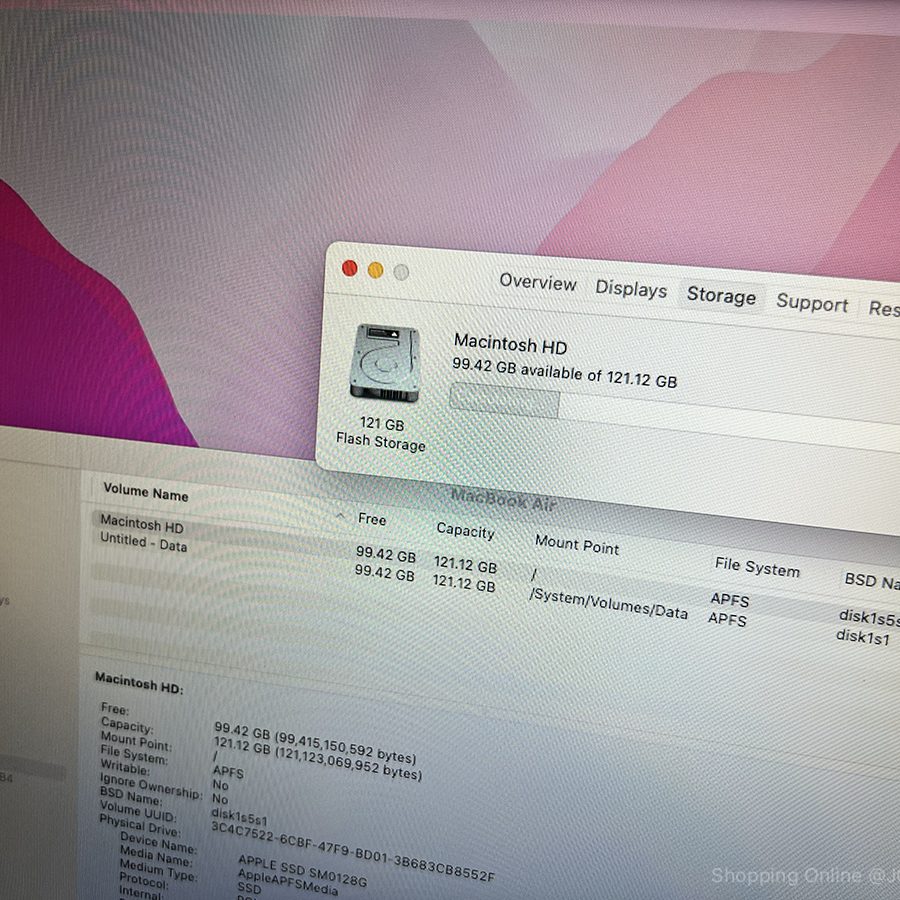Click APFS cell in the Macintosh HD table row
Screen dimensions: 900x900
pyautogui.click(x=730, y=600)
